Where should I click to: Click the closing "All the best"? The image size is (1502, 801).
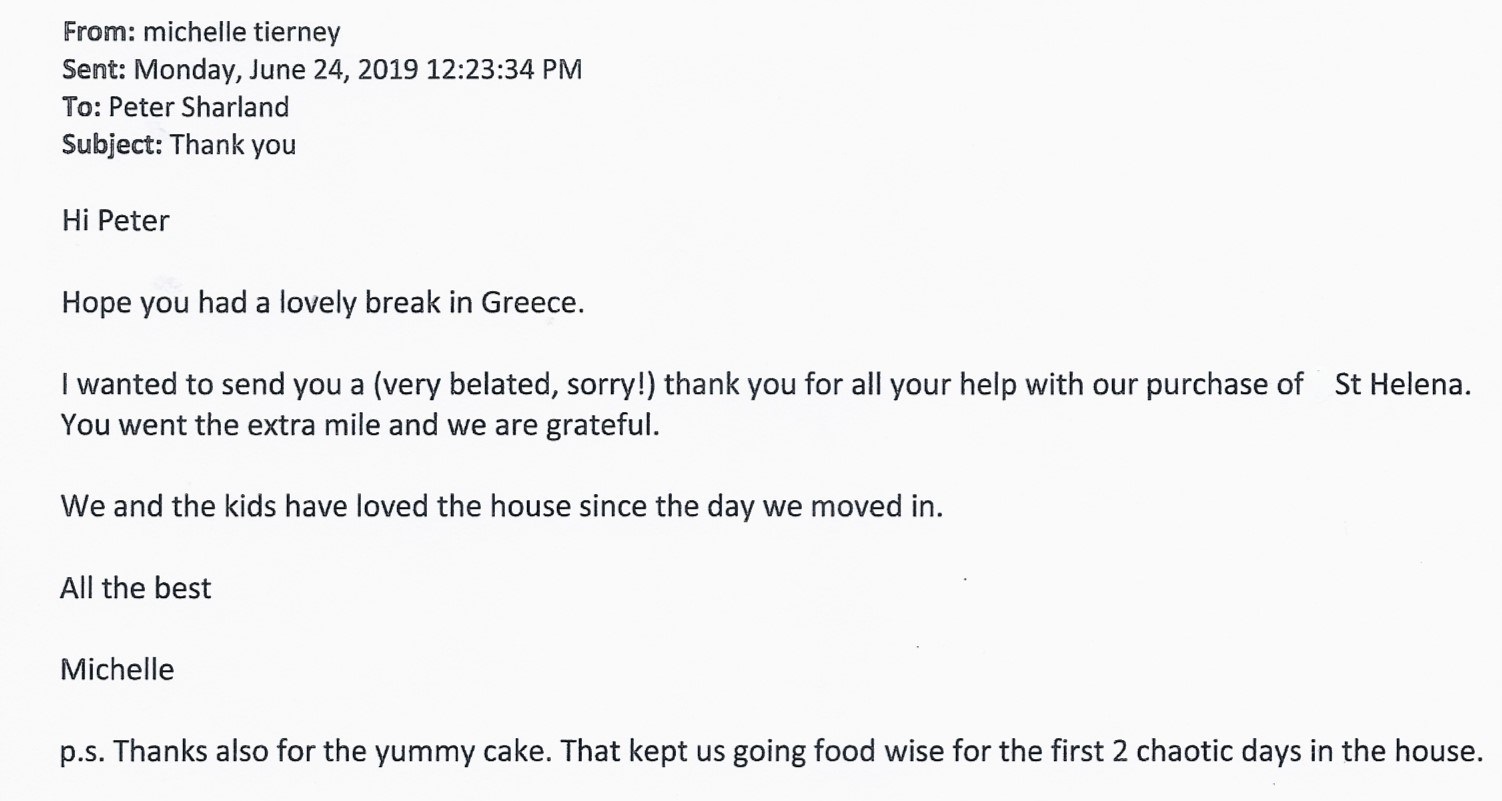coord(135,587)
